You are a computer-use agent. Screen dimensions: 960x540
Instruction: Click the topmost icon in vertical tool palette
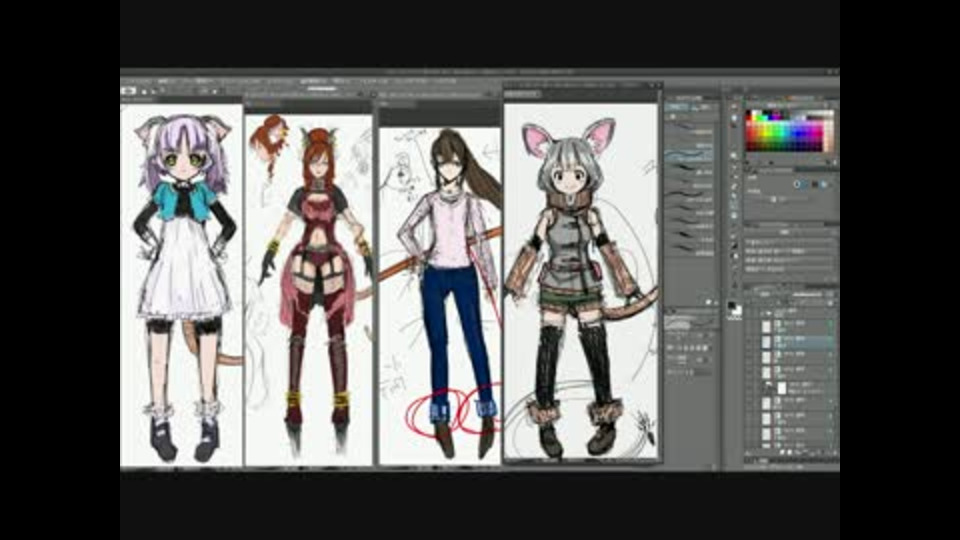click(x=734, y=107)
